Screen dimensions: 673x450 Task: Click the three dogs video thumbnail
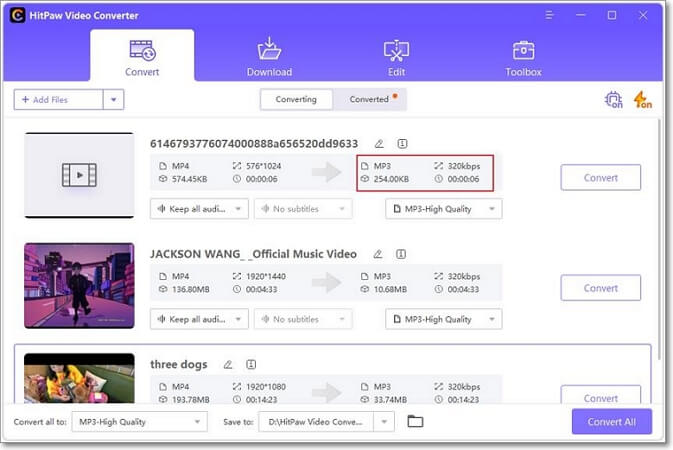[x=79, y=378]
